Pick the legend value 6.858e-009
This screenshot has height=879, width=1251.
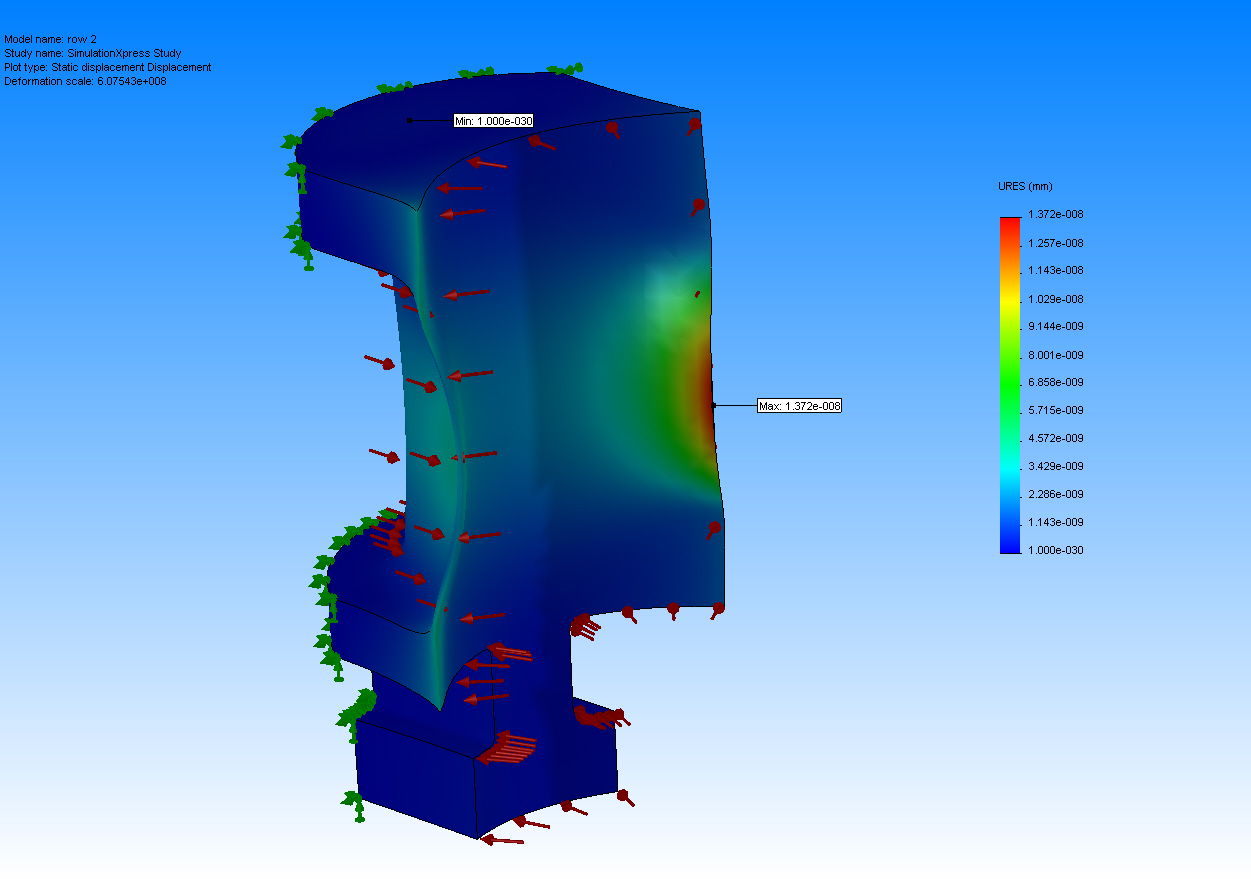(x=1056, y=383)
